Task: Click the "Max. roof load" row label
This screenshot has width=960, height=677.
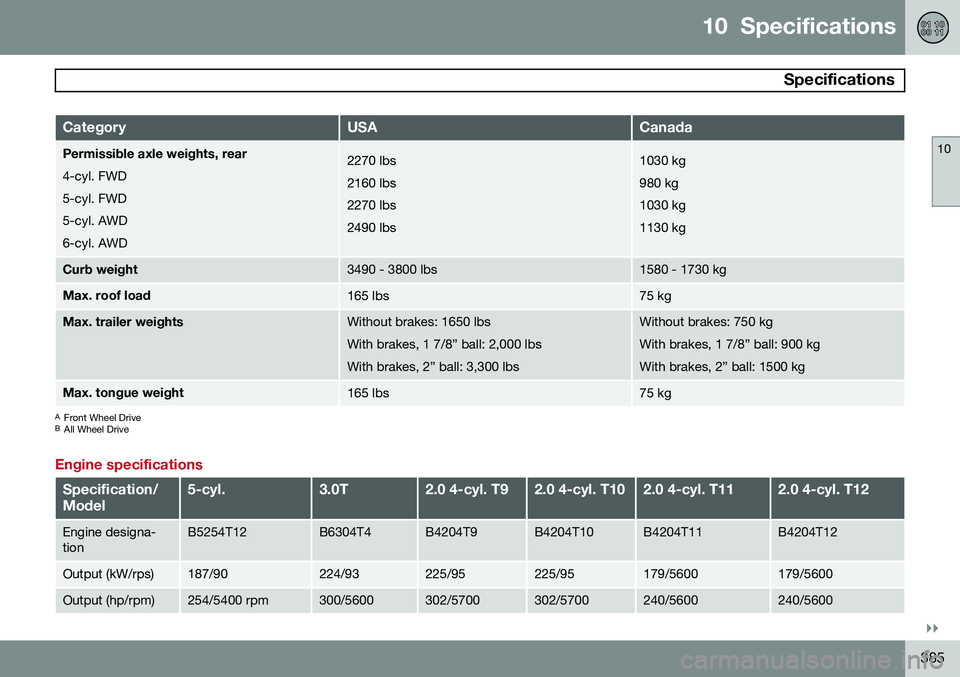Action: coord(107,296)
